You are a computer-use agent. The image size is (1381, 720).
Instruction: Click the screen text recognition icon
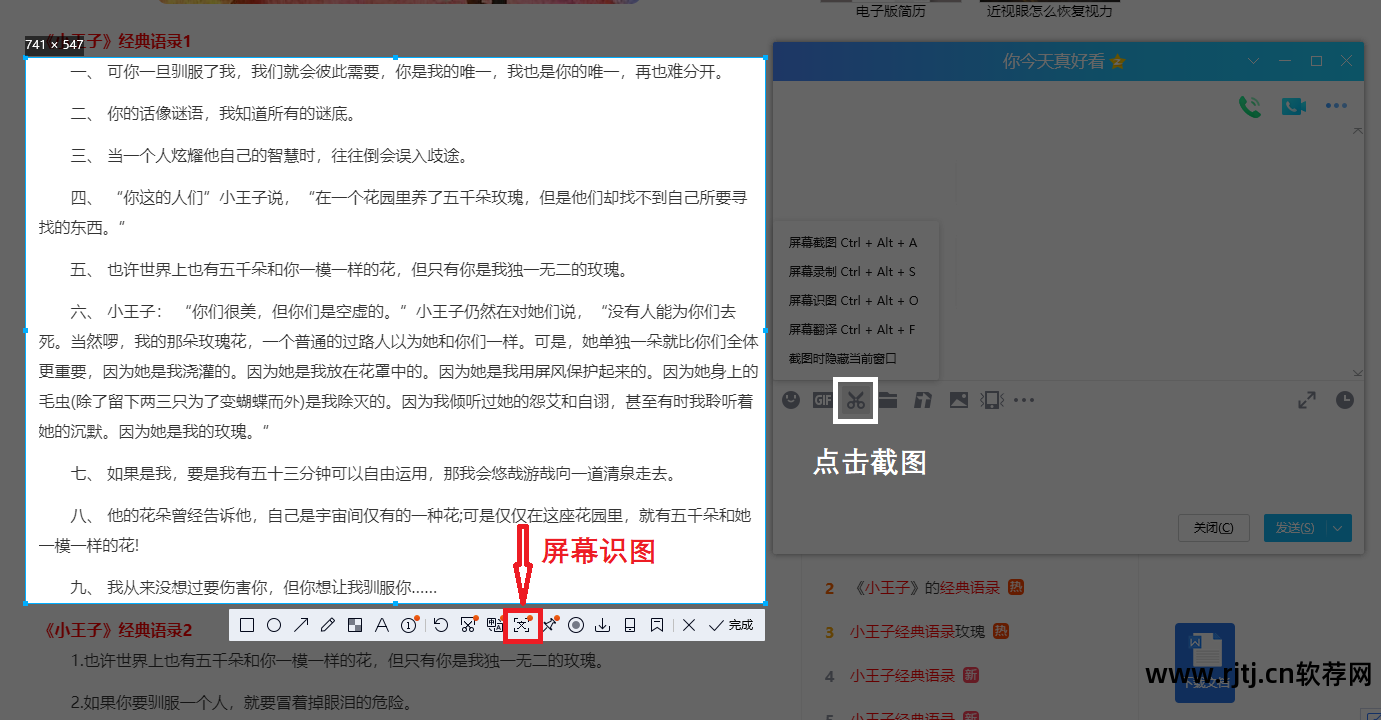pos(522,626)
